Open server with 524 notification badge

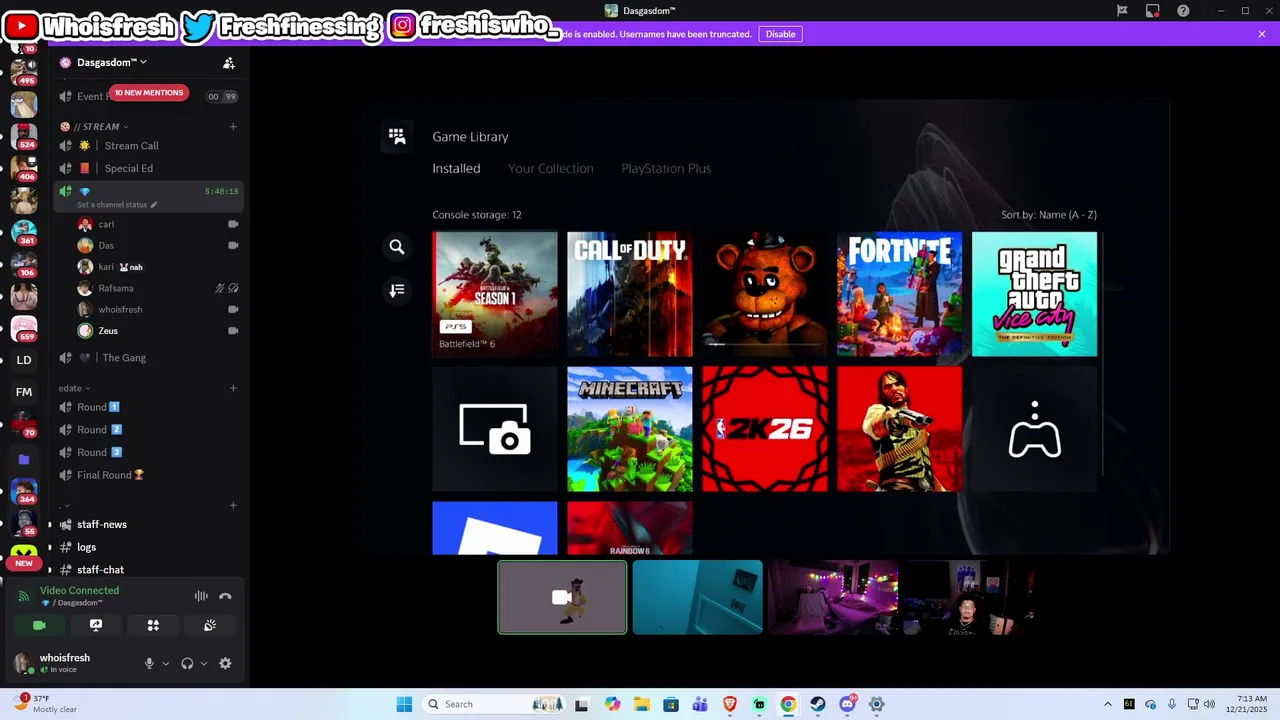[24, 135]
